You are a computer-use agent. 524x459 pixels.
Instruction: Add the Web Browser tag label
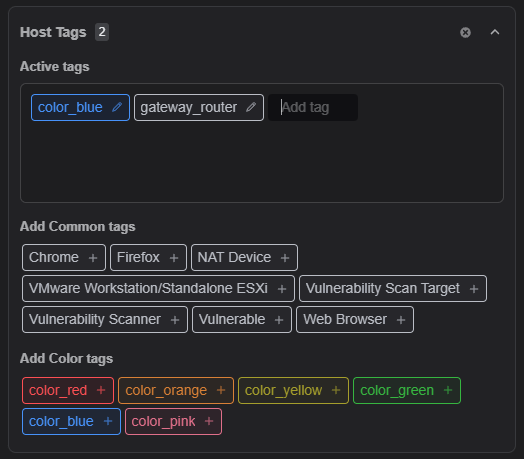[x=345, y=320]
